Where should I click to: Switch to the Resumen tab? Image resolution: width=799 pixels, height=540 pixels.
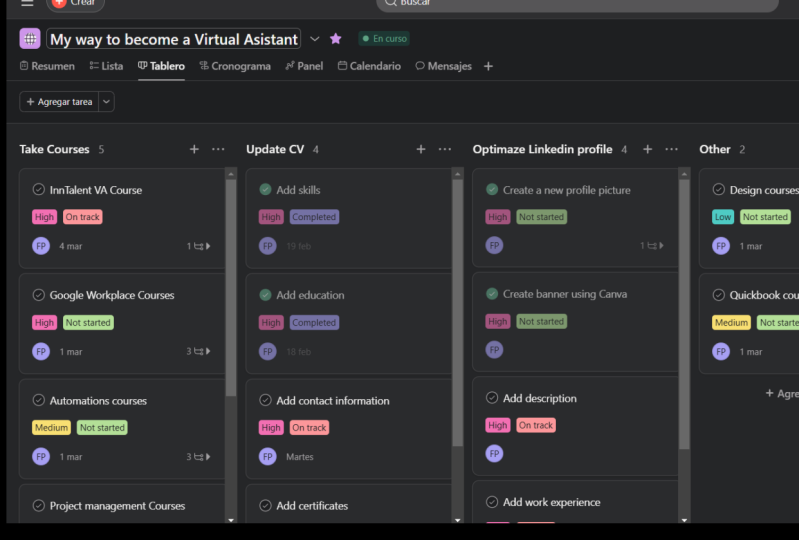(x=47, y=66)
